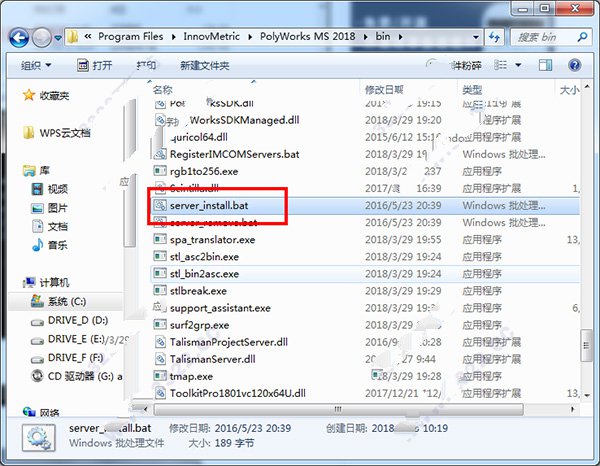The height and width of the screenshot is (466, 600).
Task: Click the vertical scrollbar thumb
Action: [587, 345]
